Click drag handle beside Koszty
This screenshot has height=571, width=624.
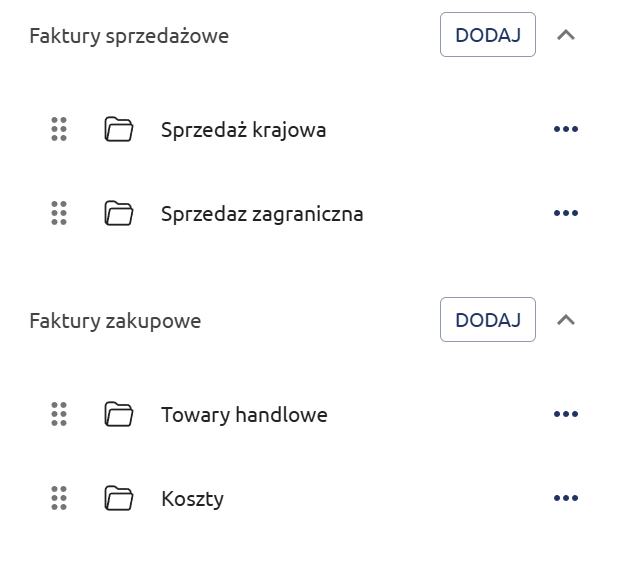coord(58,498)
